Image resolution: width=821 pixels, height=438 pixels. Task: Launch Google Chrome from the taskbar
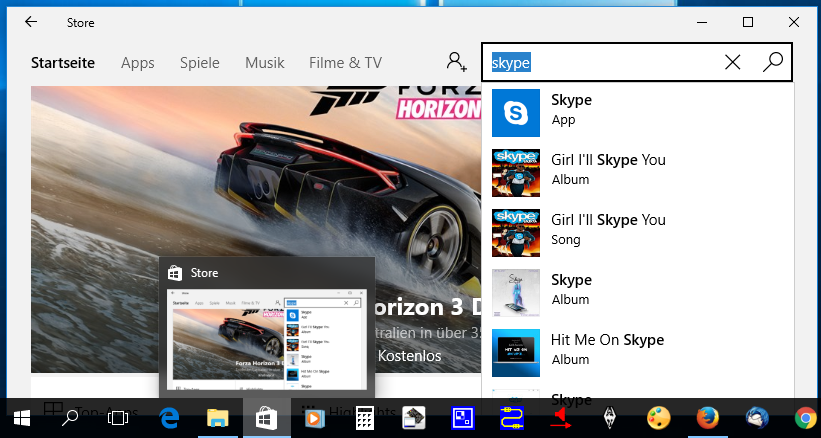(806, 418)
